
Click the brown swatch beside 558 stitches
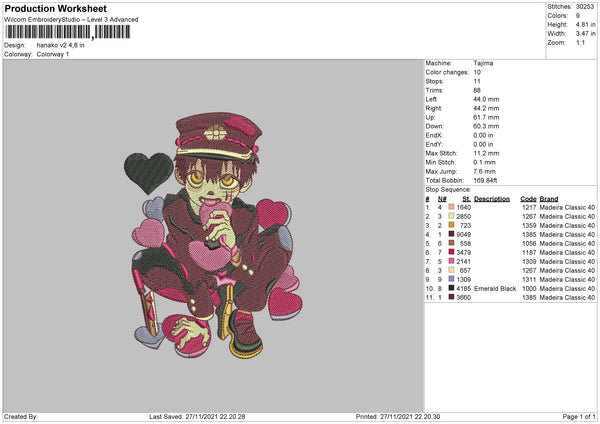451,243
